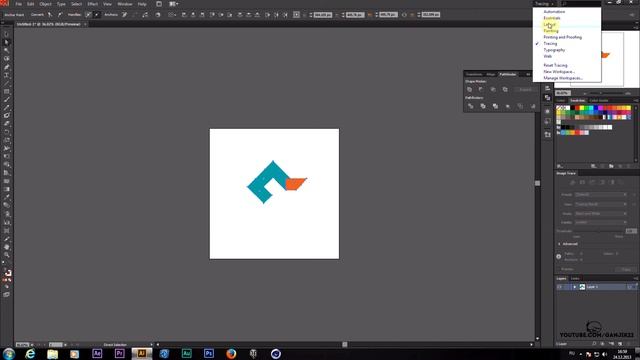The height and width of the screenshot is (360, 640).
Task: Click Trim pathfinder icon
Action: [483, 106]
